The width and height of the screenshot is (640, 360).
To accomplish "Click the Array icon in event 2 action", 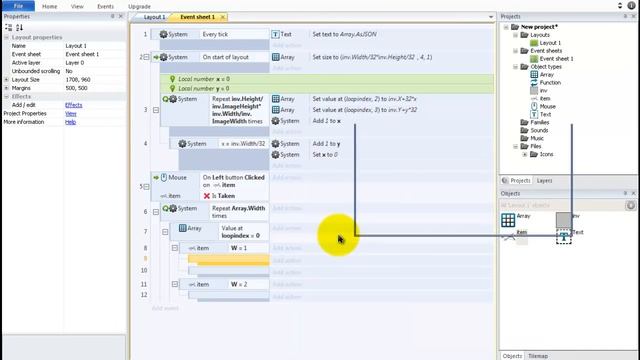I will (x=276, y=57).
